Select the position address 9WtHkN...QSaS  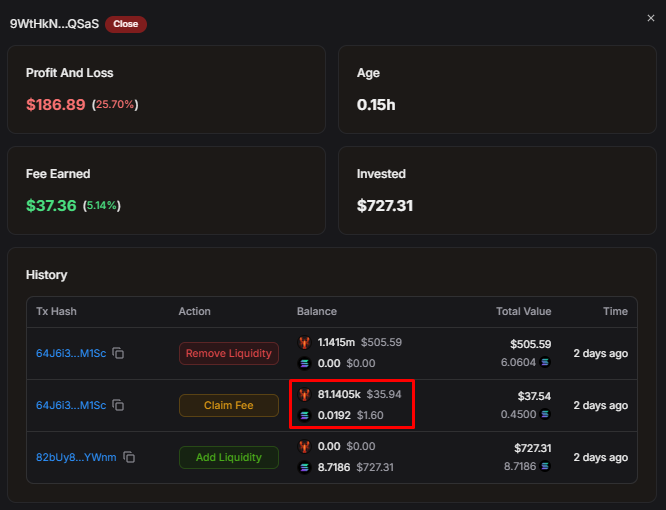[54, 24]
